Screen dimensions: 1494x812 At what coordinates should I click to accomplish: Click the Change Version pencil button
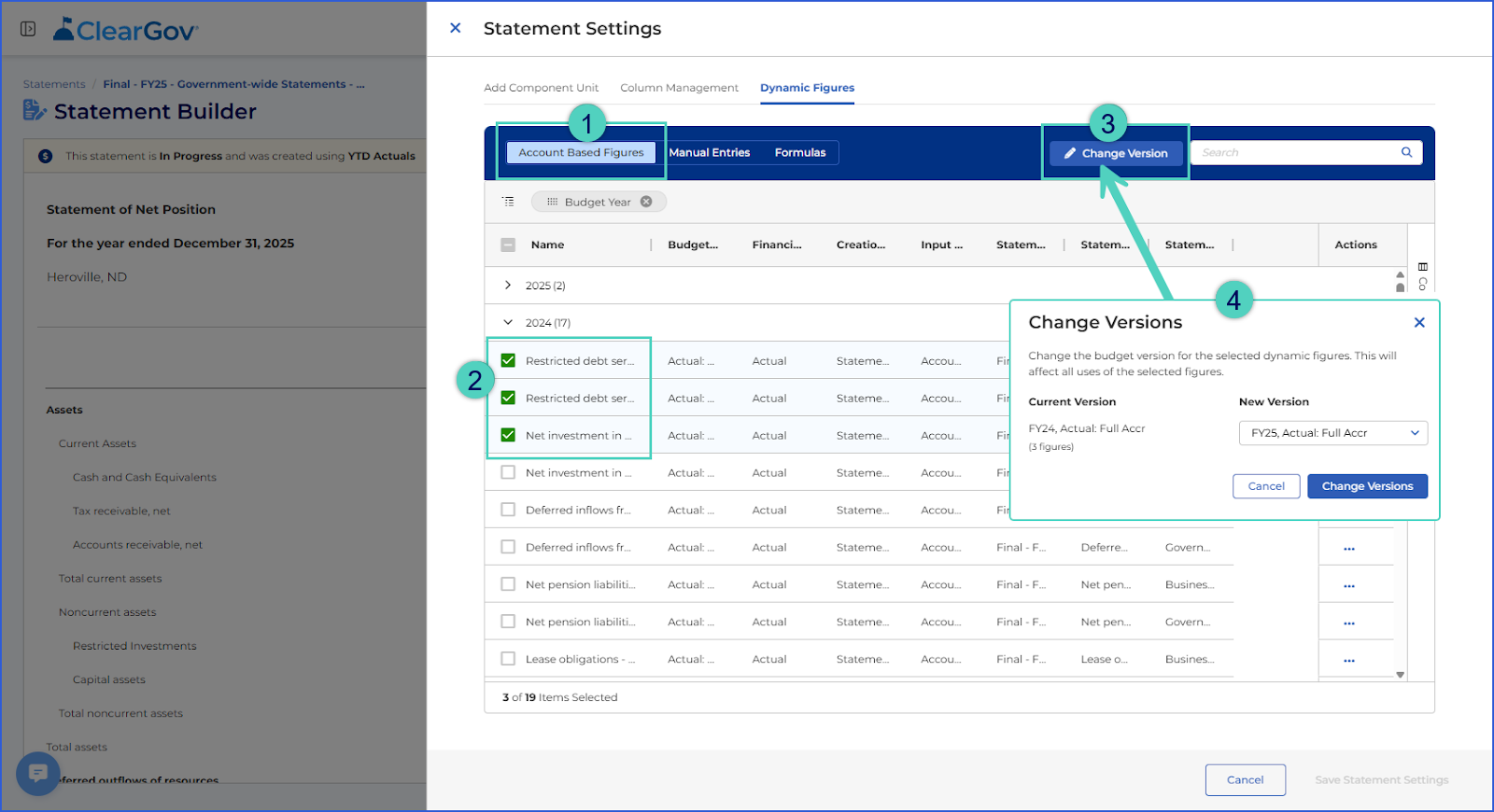(1116, 153)
